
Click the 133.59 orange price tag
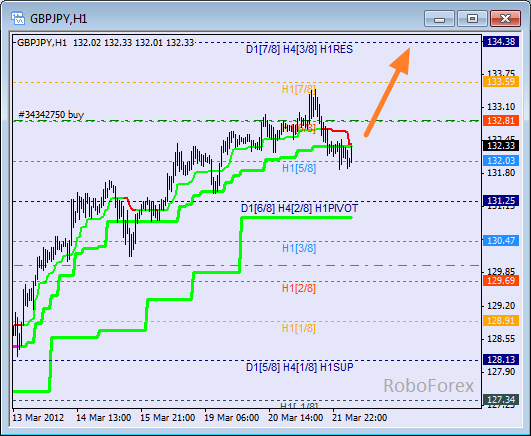(x=501, y=82)
